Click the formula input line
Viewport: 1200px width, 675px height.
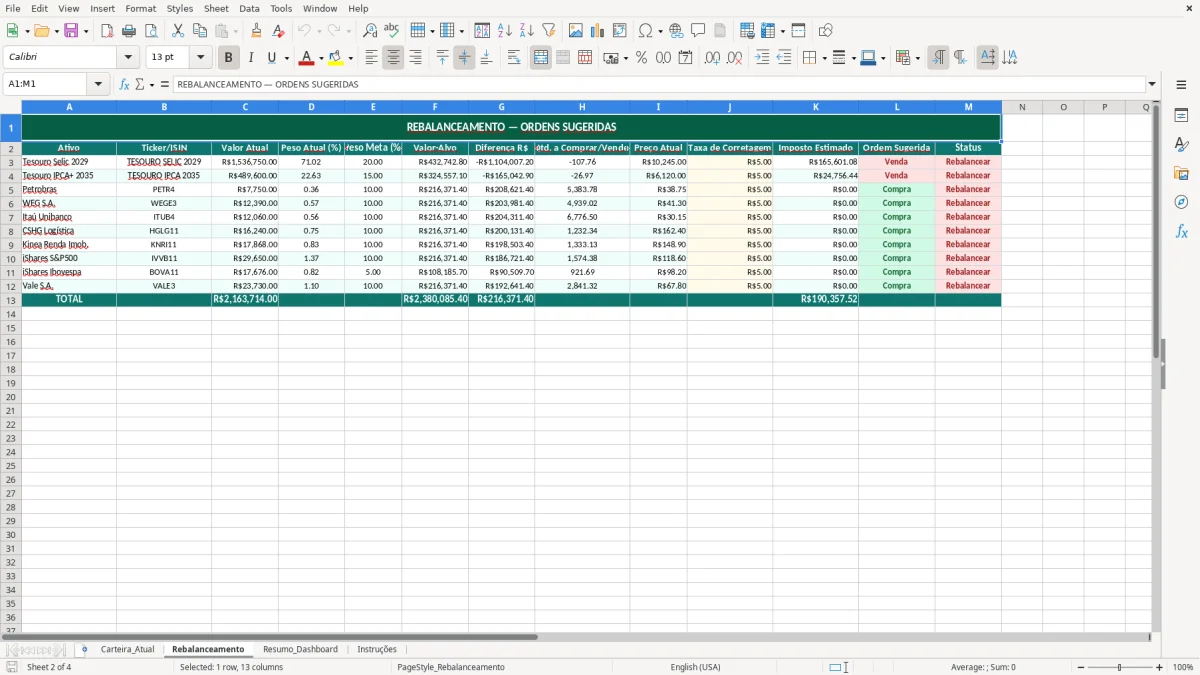tap(659, 84)
